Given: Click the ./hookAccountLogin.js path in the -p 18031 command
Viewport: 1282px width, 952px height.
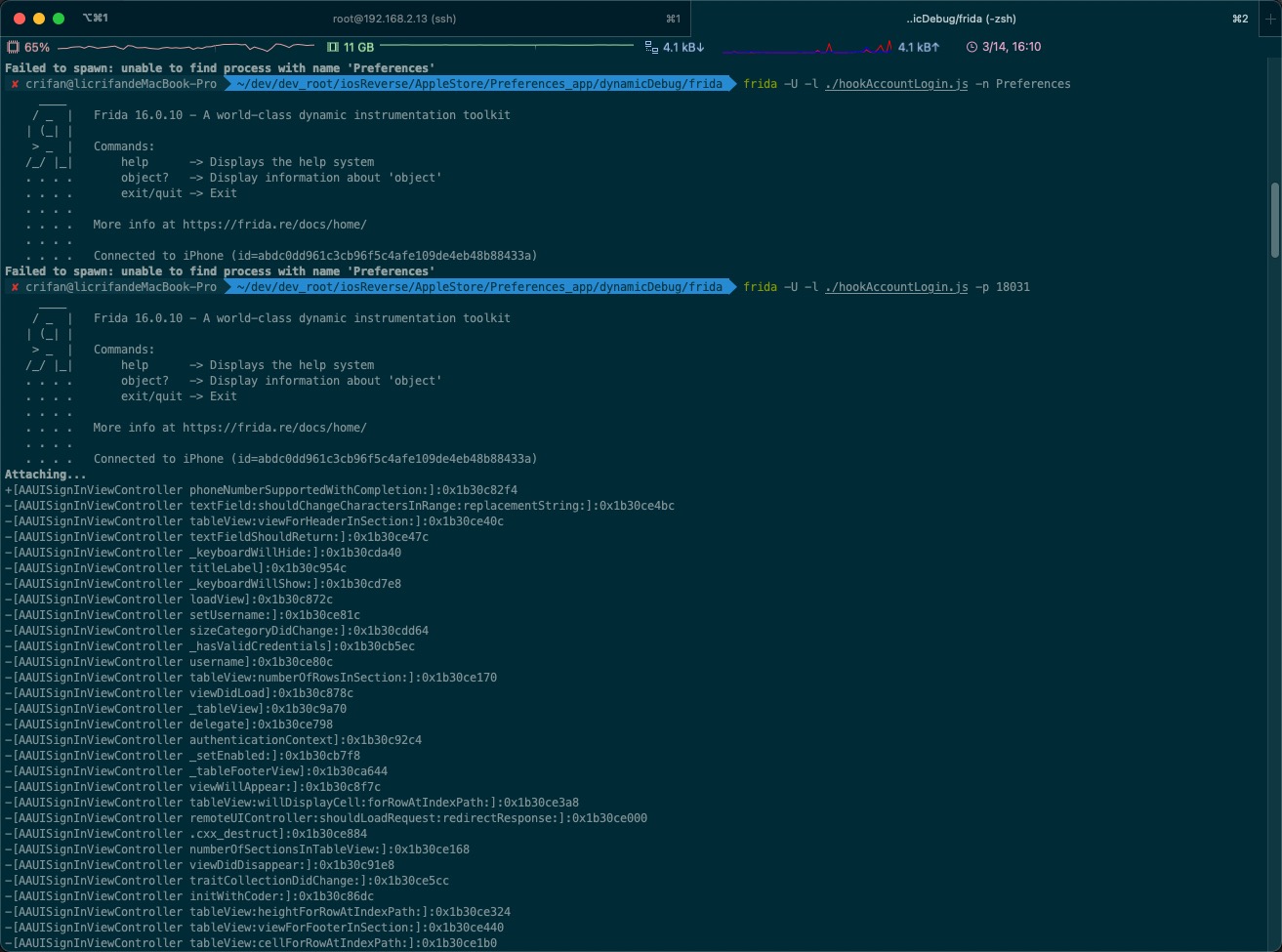Looking at the screenshot, I should (x=896, y=287).
